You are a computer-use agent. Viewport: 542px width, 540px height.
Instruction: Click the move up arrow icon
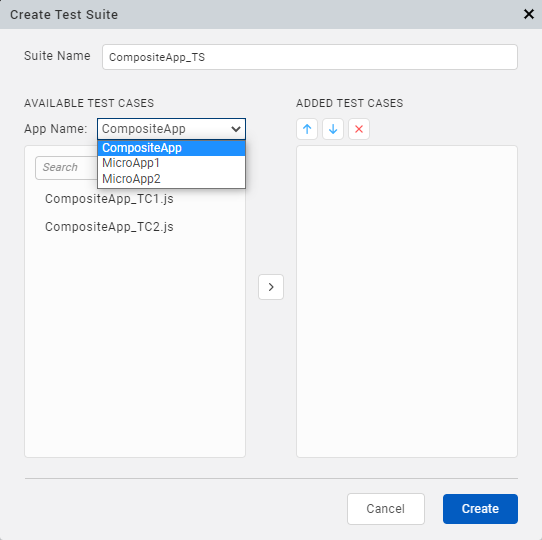pos(307,129)
